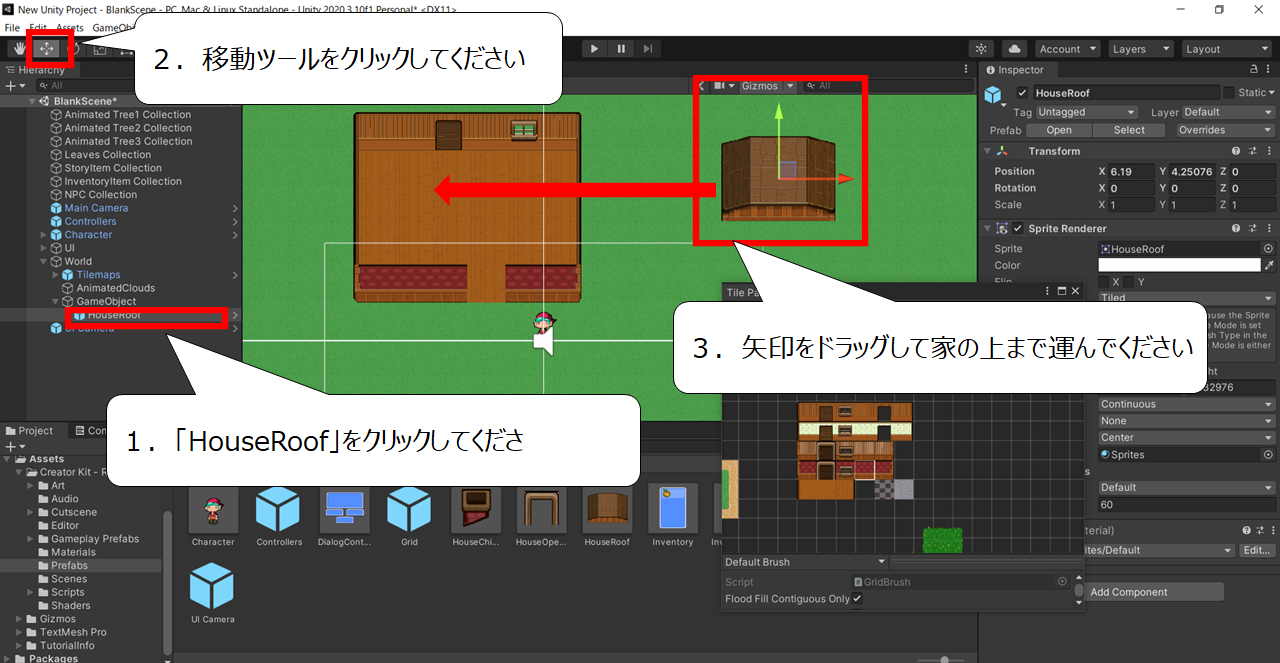Open the Tiled draw mode dropdown
Screen dimensions: 1280x663
tap(1186, 297)
